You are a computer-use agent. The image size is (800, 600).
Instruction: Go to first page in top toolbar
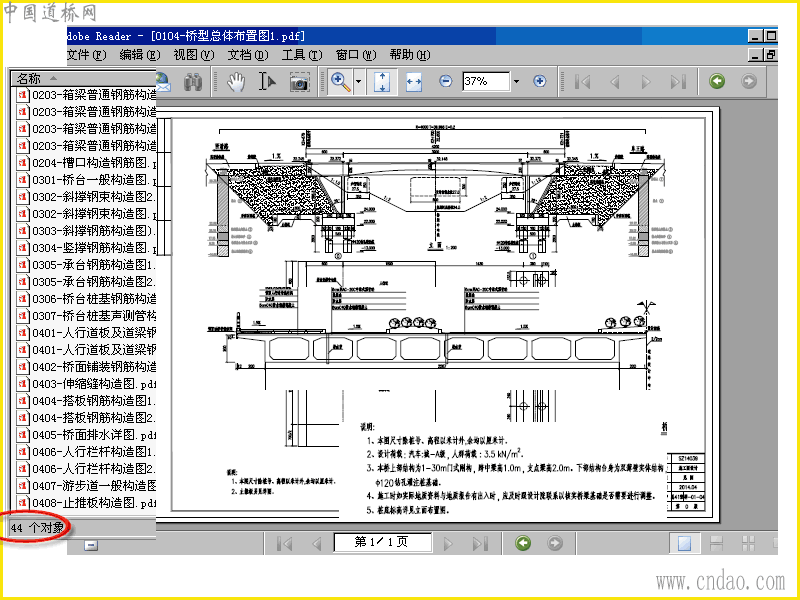point(583,82)
